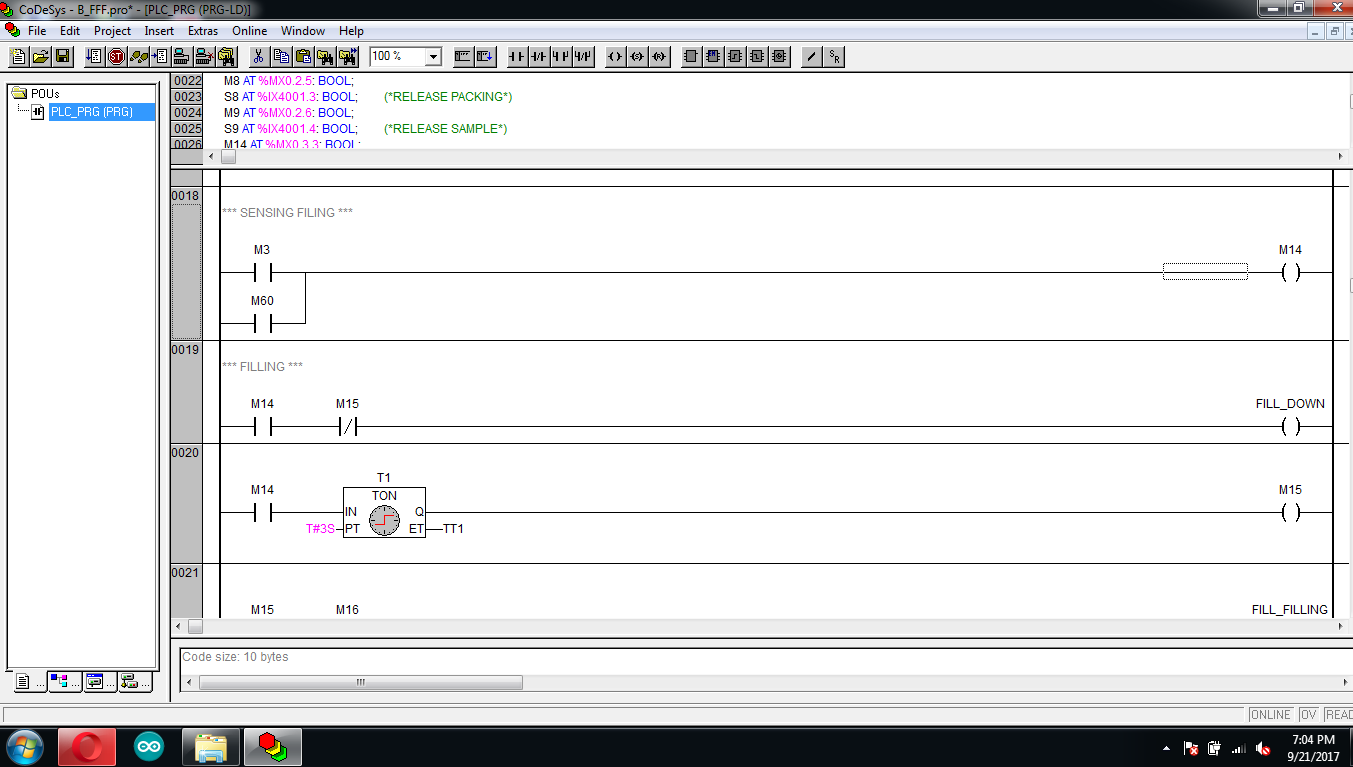This screenshot has width=1353, height=767.
Task: Open Windows Explorer from the taskbar
Action: point(211,747)
